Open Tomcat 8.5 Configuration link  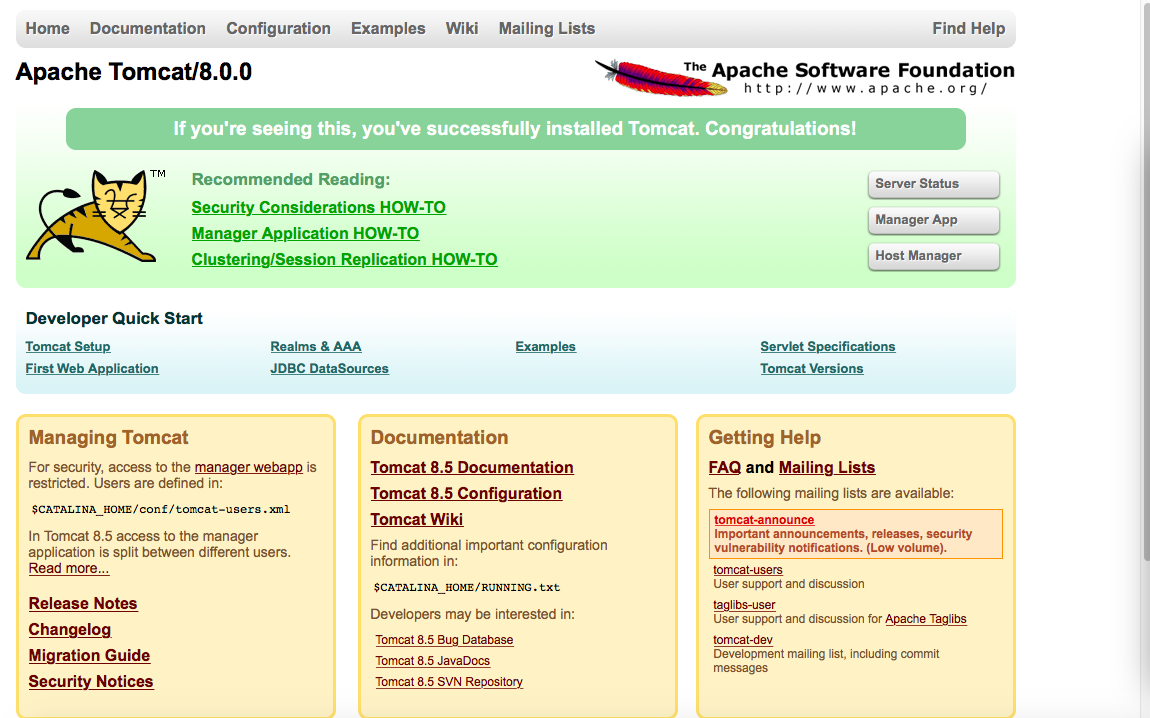pyautogui.click(x=466, y=494)
